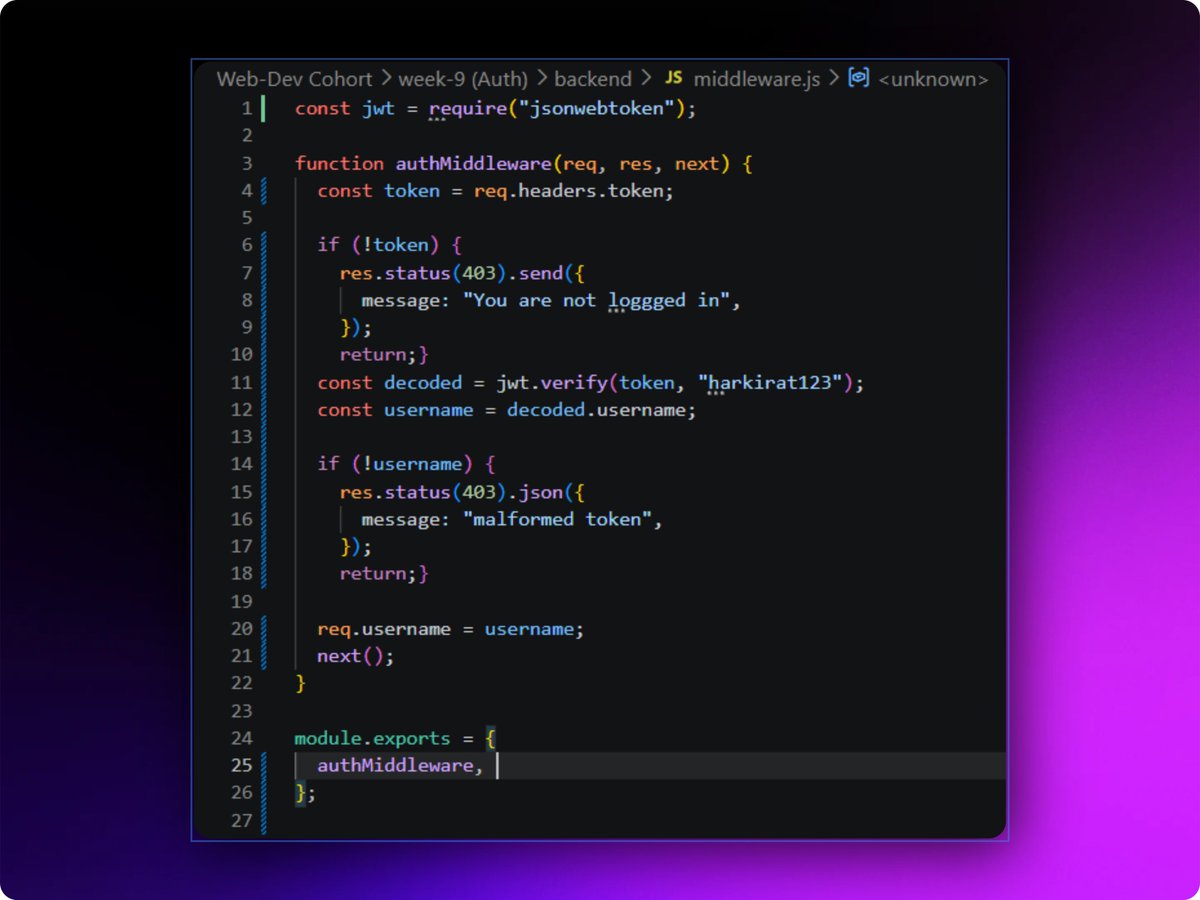Image resolution: width=1200 pixels, height=900 pixels.
Task: Click the decoded variable declaration on line 11
Action: click(x=423, y=382)
